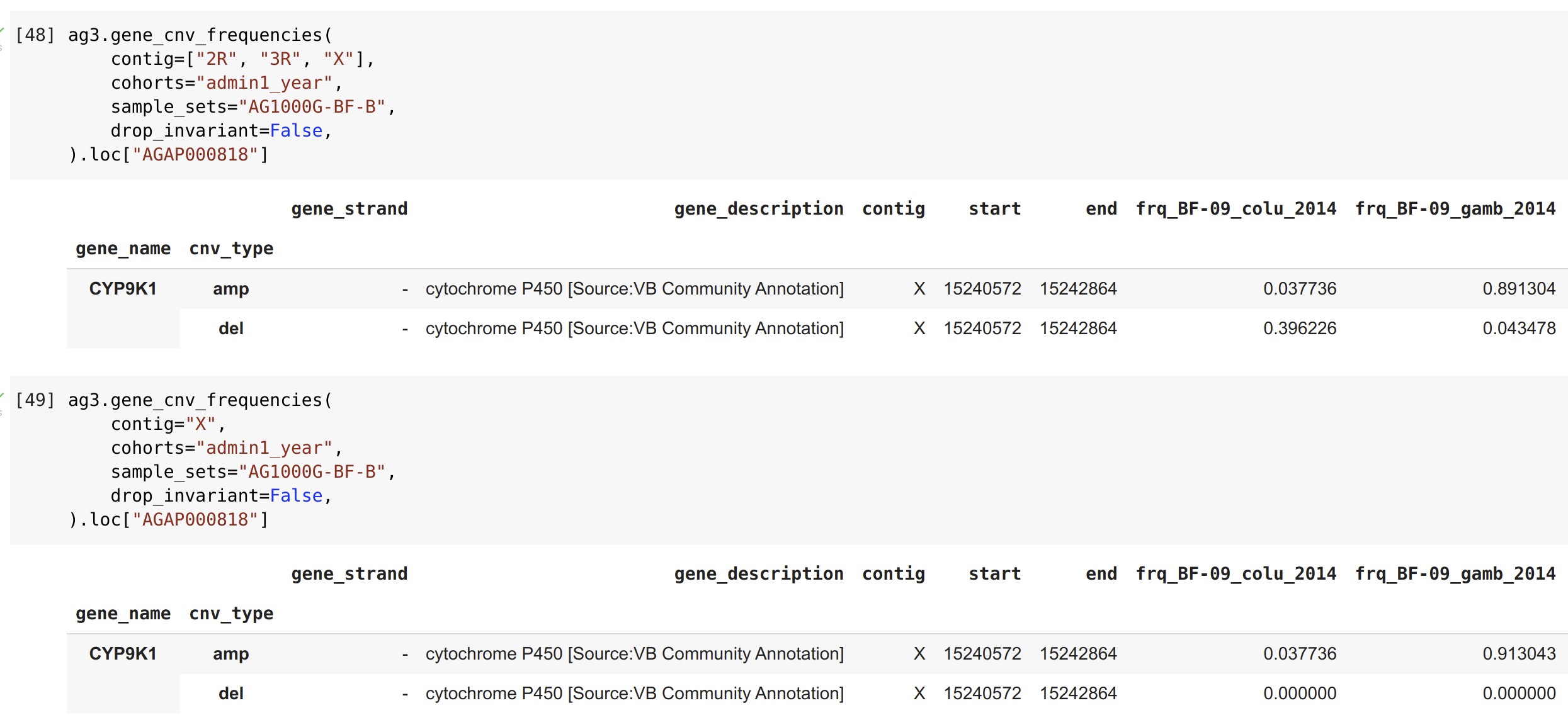Click the contig column header in first output
The width and height of the screenshot is (1568, 720).
894,208
